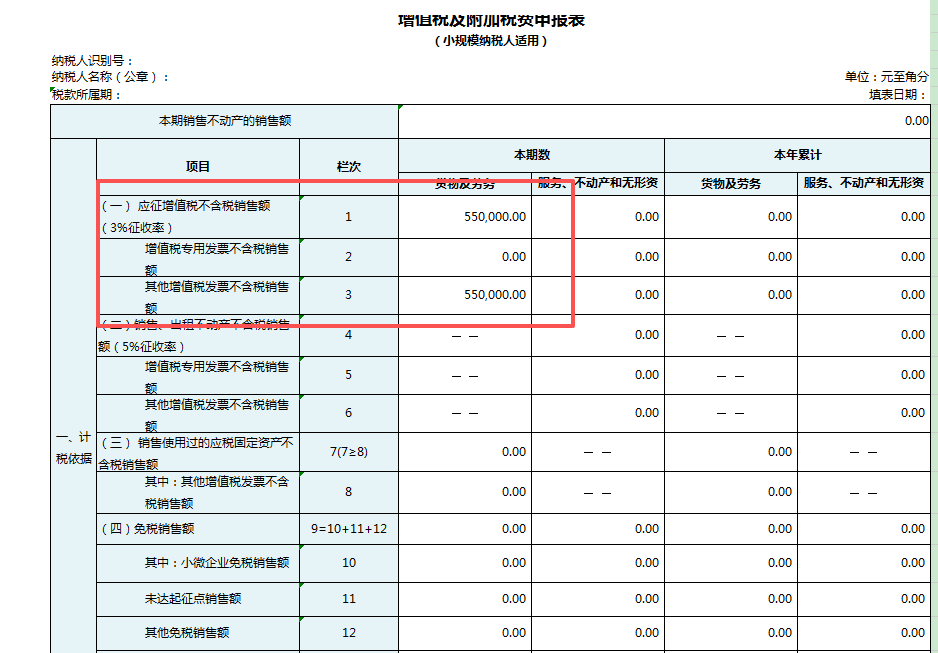Click the 纳税人识别号 field label

pos(92,61)
